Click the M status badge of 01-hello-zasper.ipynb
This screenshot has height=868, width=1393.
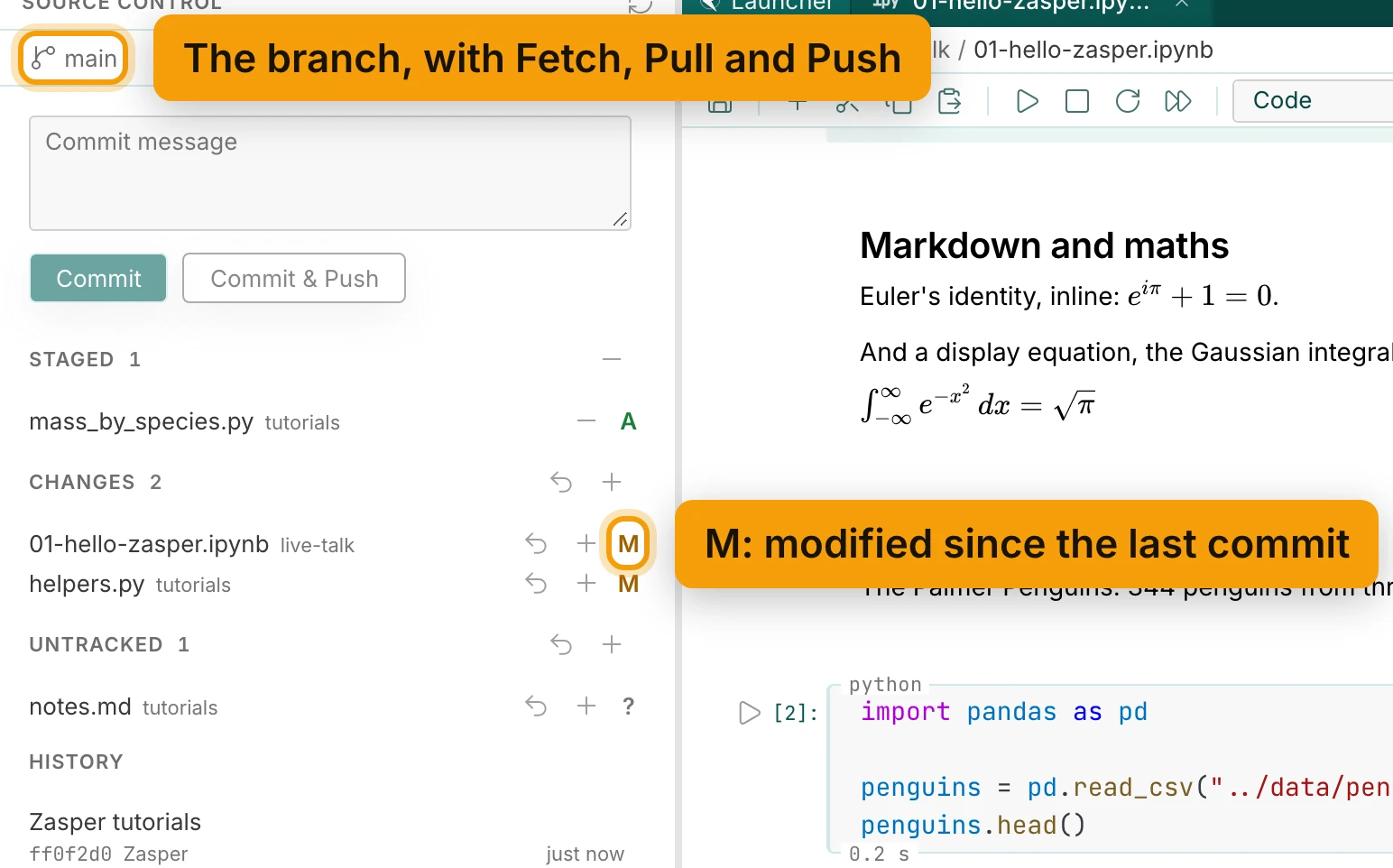[629, 544]
